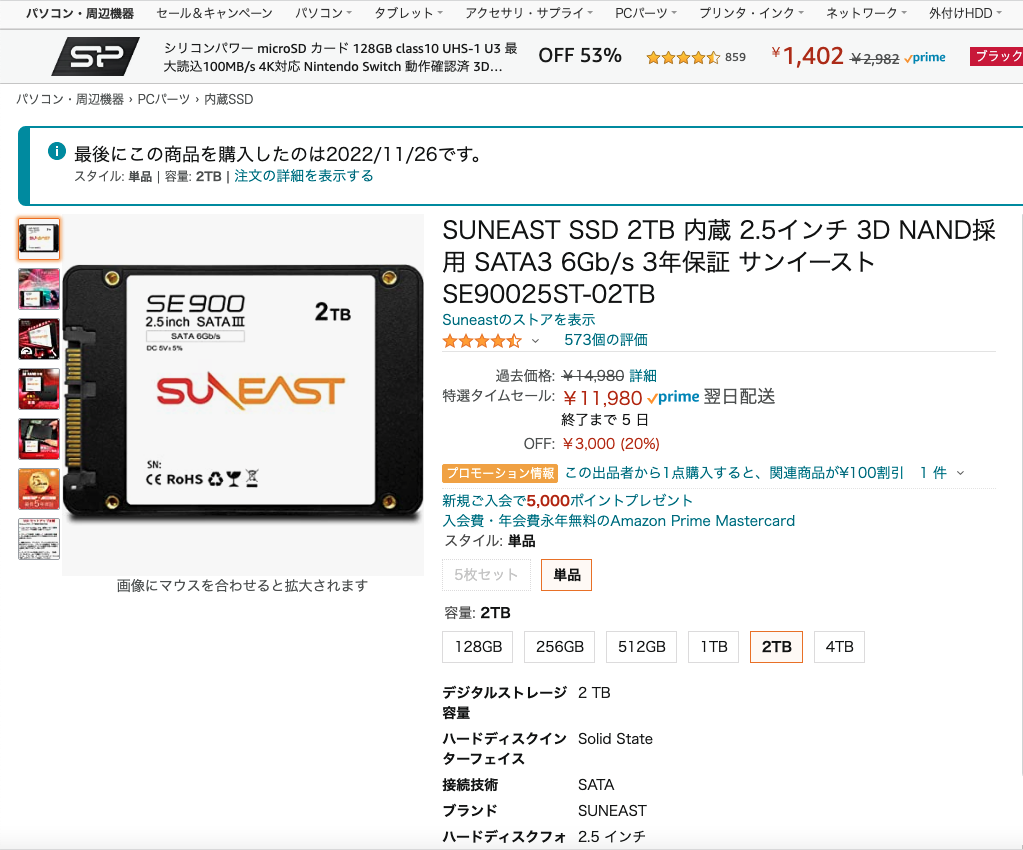Select the fifth product thumbnail image
This screenshot has height=850, width=1023.
[x=39, y=439]
